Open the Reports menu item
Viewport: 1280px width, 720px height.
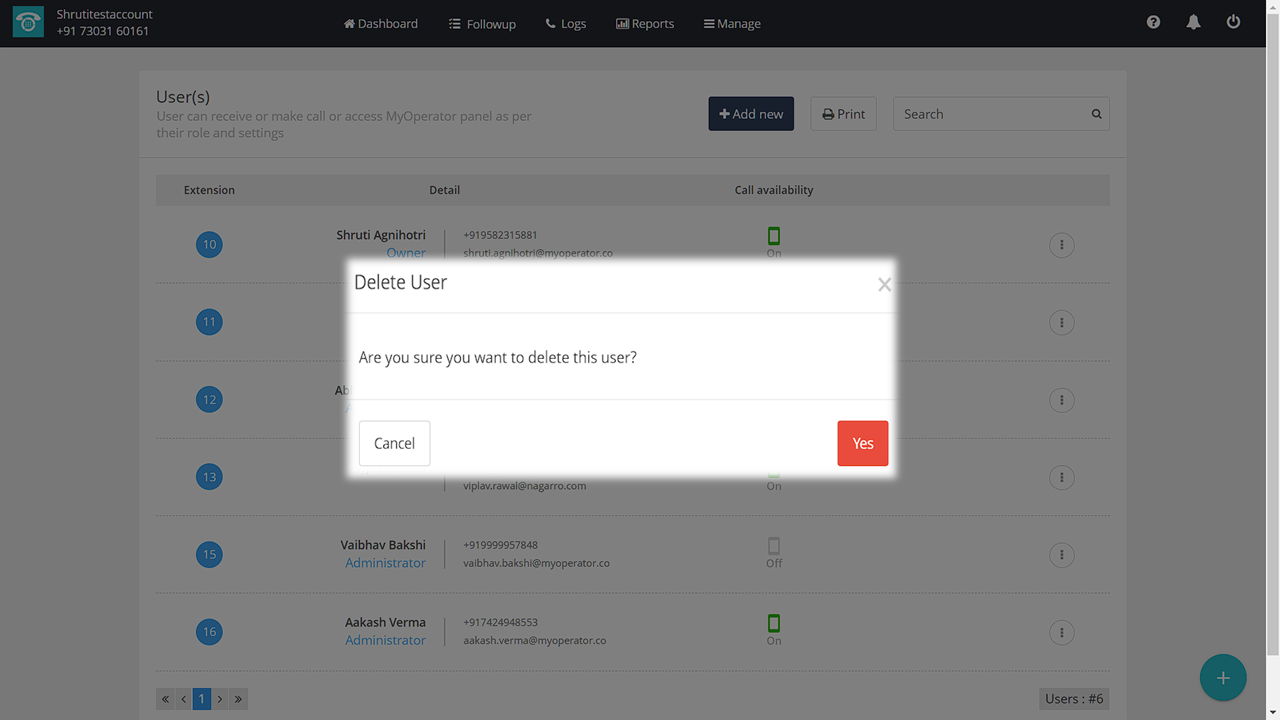645,23
